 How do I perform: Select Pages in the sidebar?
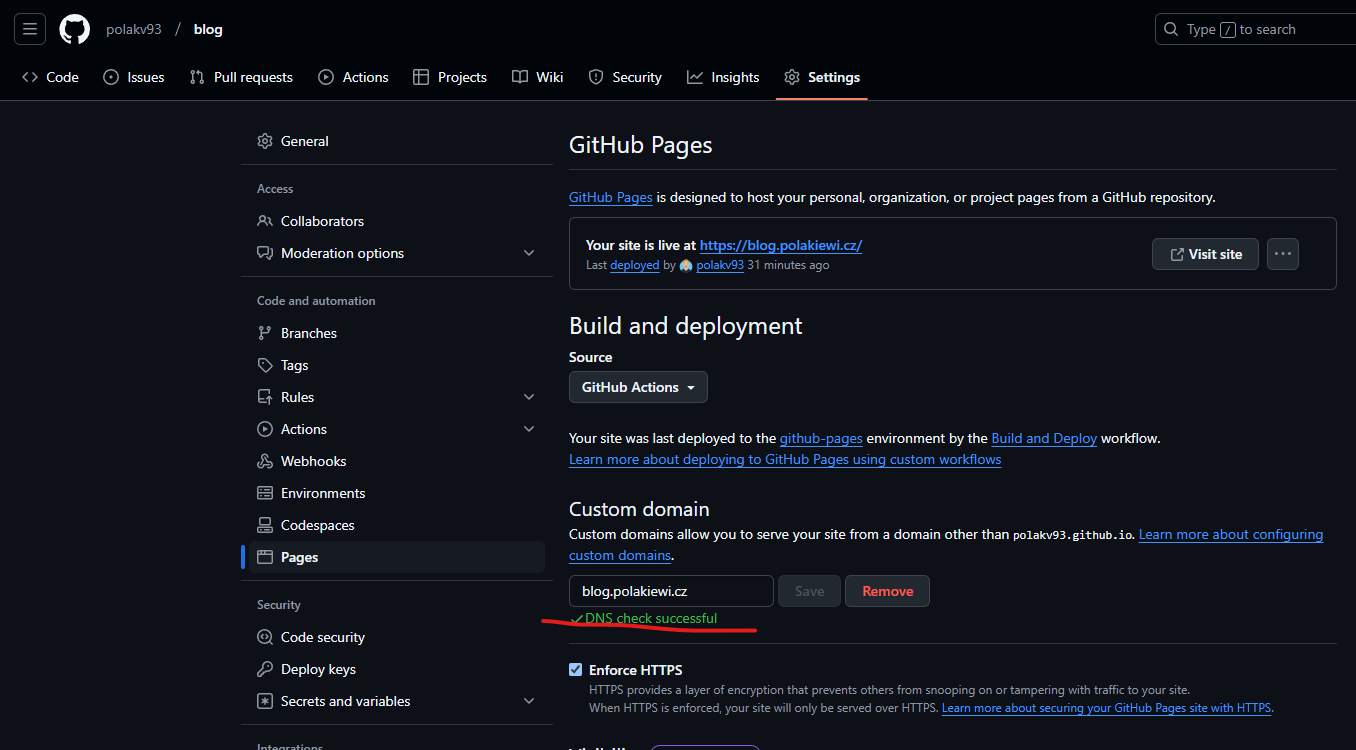coord(397,557)
